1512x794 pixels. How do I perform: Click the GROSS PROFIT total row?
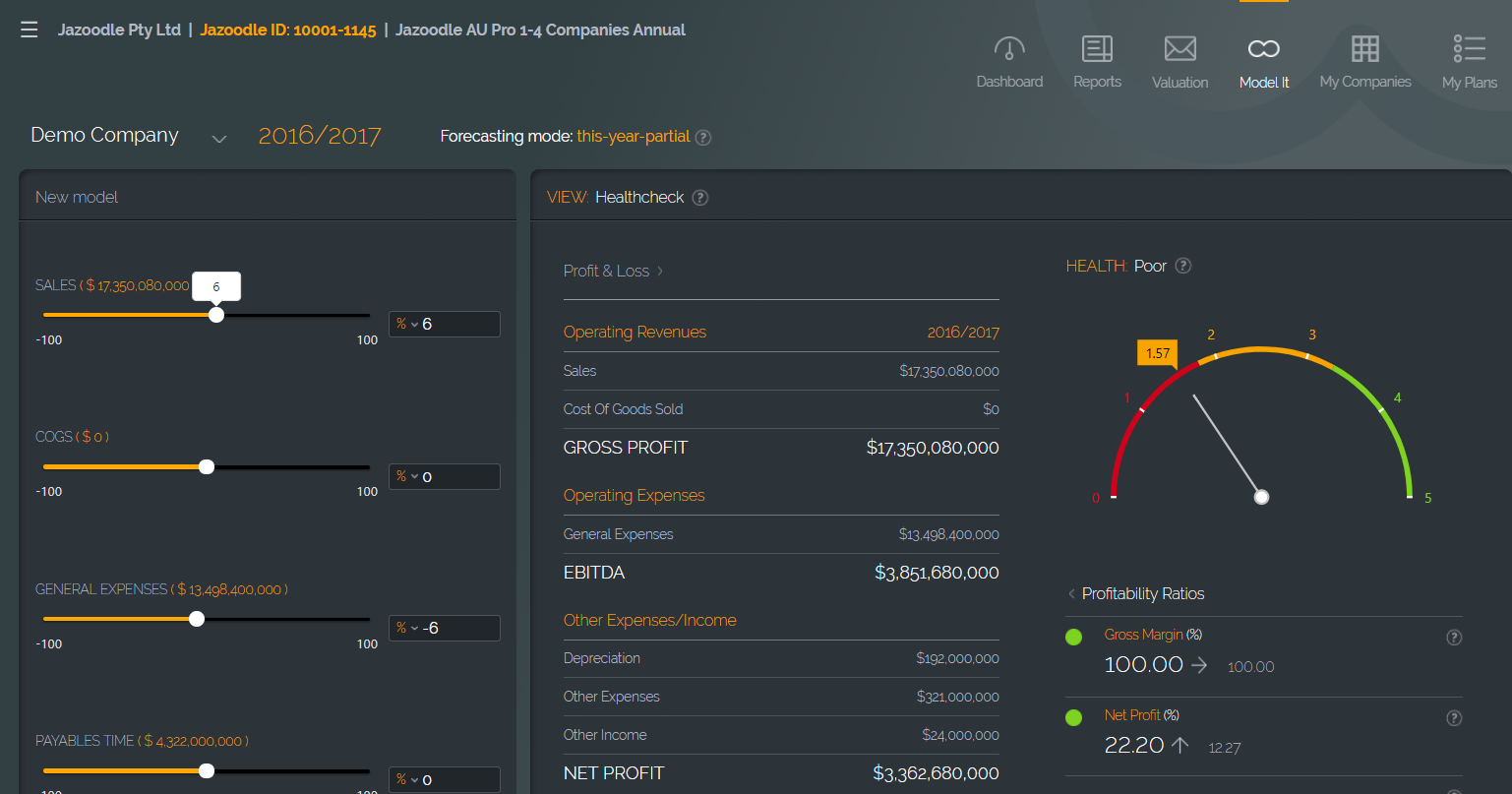(781, 448)
